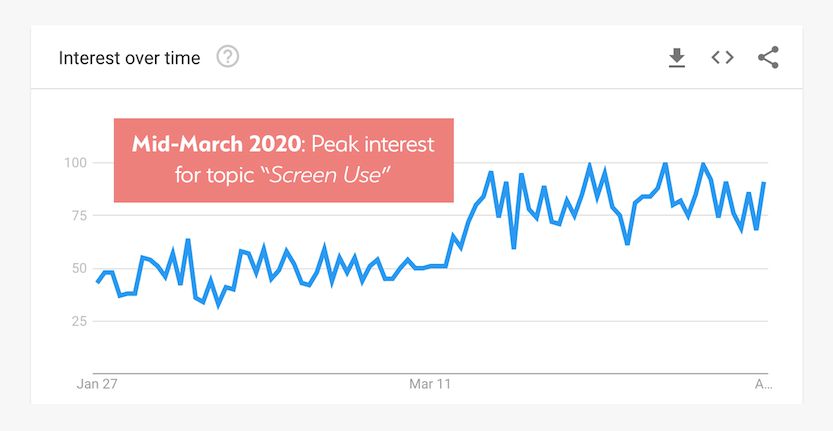
Task: Open the embed code icon
Action: (722, 58)
